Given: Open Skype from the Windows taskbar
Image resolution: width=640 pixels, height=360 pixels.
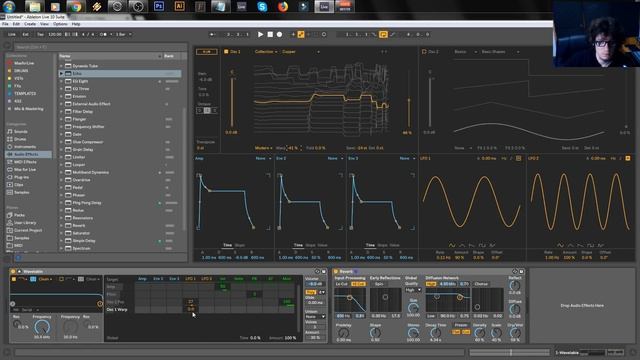Looking at the screenshot, I should [x=262, y=7].
